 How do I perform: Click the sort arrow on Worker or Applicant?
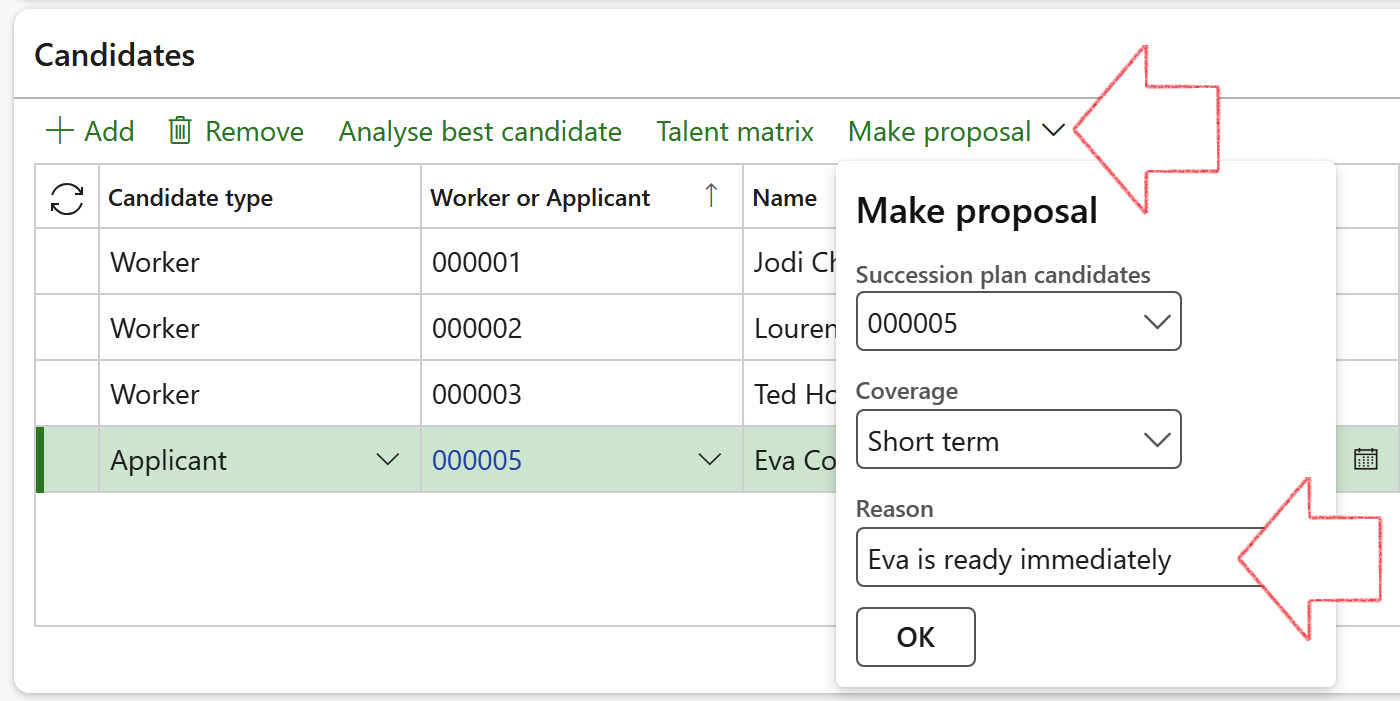point(710,197)
